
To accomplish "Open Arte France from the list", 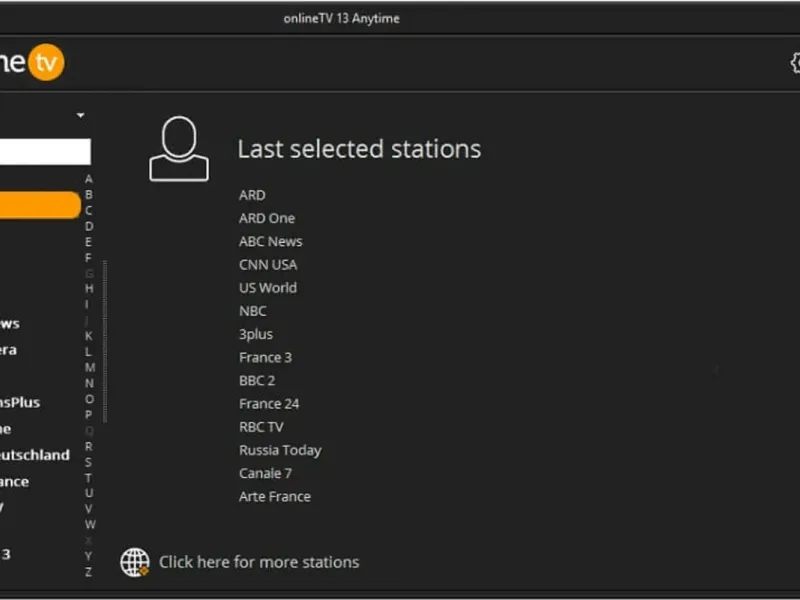I will (274, 496).
